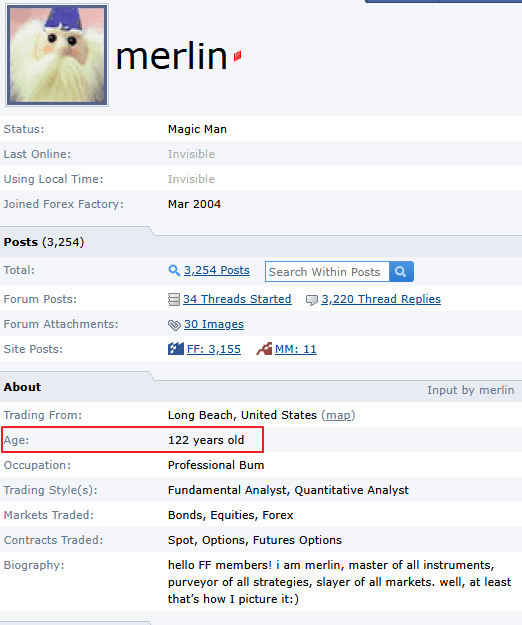
Task: Click the magnifier icon before 3,254 Posts
Action: pos(174,270)
